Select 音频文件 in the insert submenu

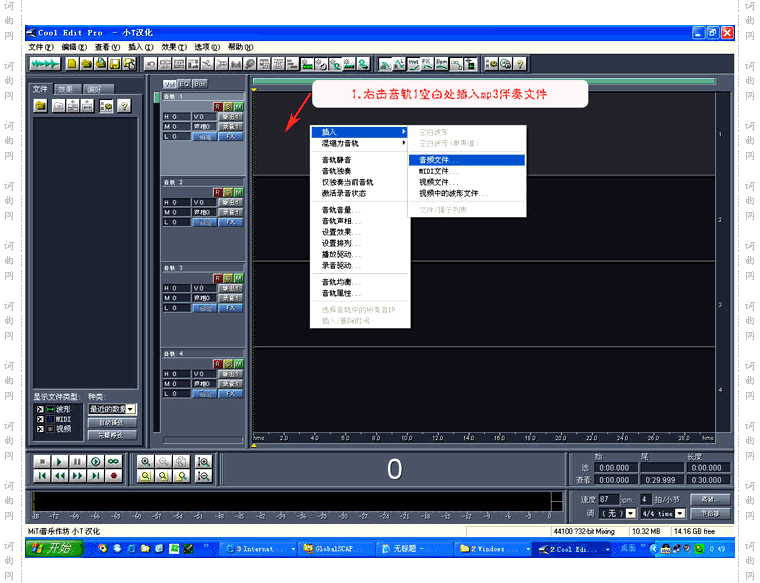467,160
